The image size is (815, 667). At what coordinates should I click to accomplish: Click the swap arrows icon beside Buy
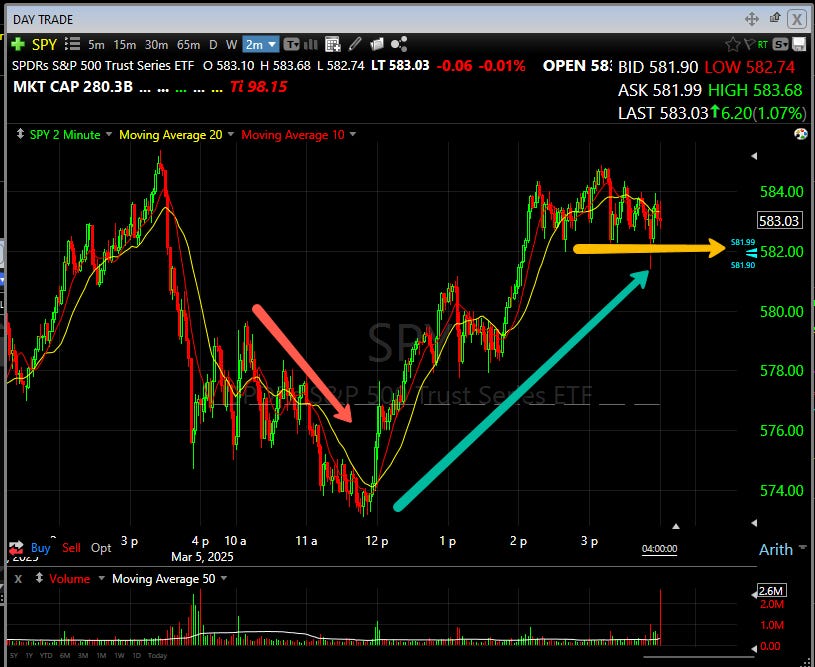(x=16, y=547)
